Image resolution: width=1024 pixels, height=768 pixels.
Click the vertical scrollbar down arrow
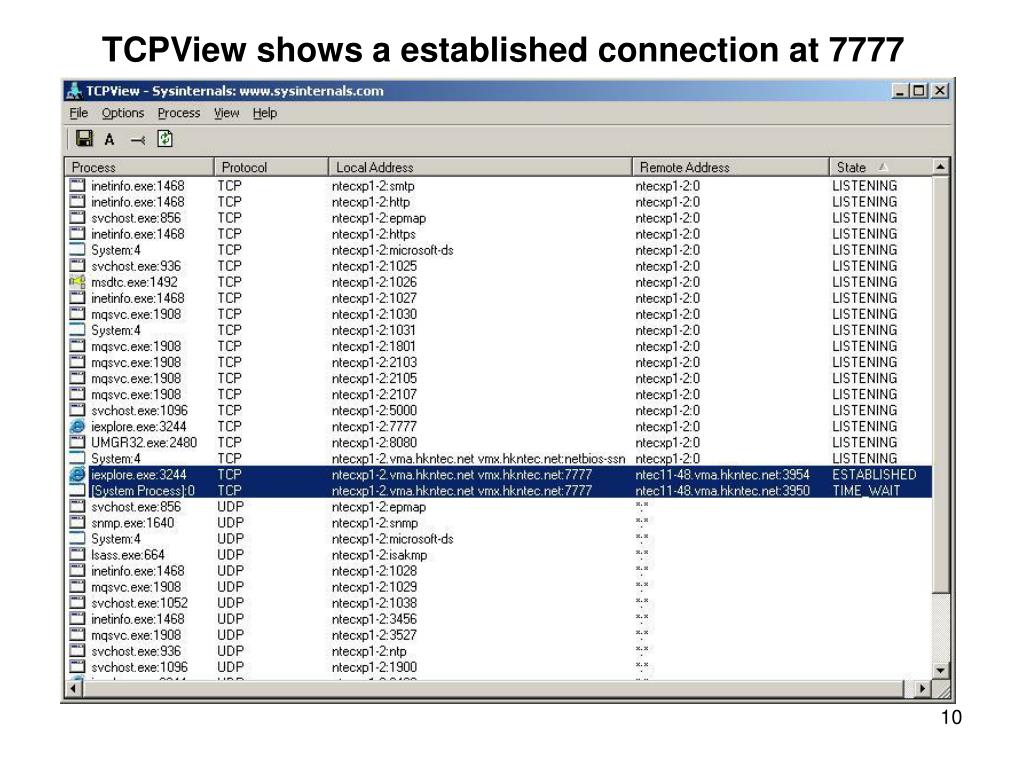point(940,670)
